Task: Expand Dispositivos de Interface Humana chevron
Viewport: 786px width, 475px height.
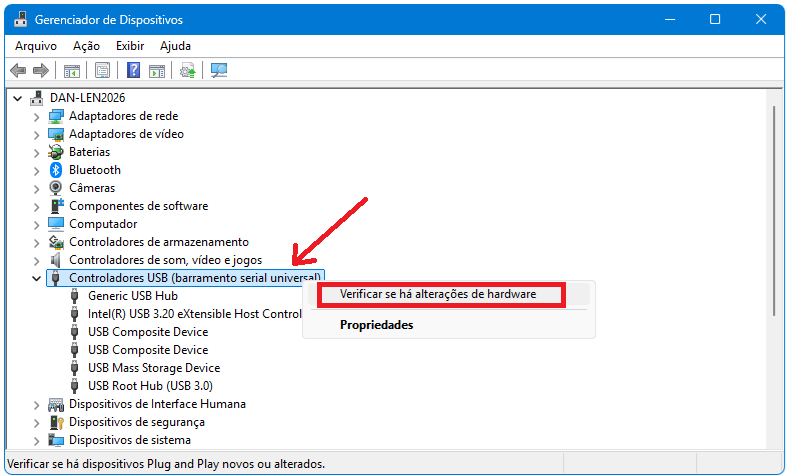Action: point(36,405)
